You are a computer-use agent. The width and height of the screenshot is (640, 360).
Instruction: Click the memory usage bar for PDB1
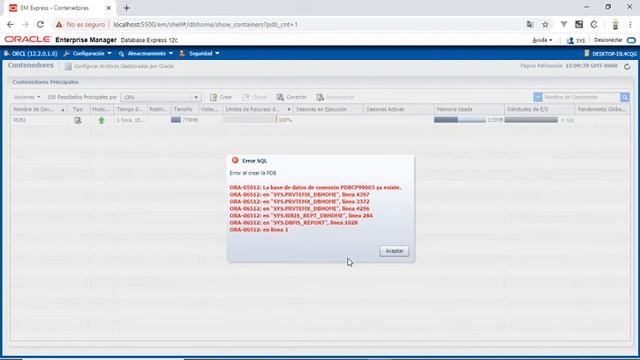click(x=460, y=120)
